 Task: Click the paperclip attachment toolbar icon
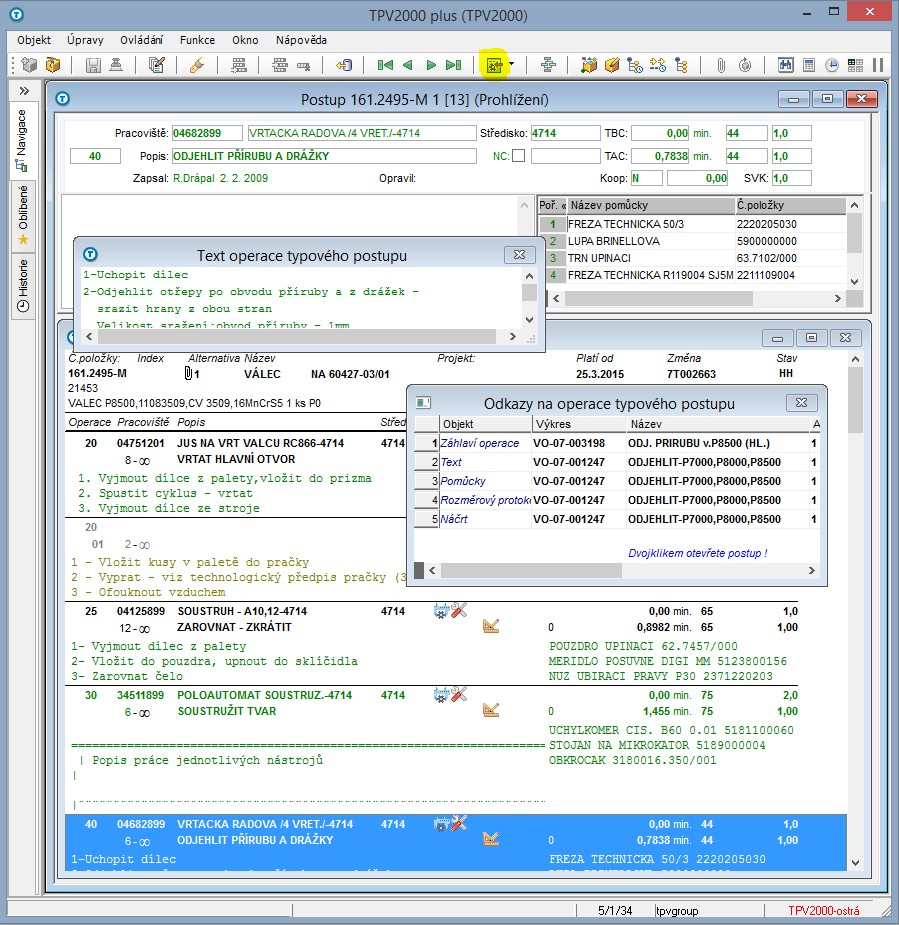[x=721, y=65]
